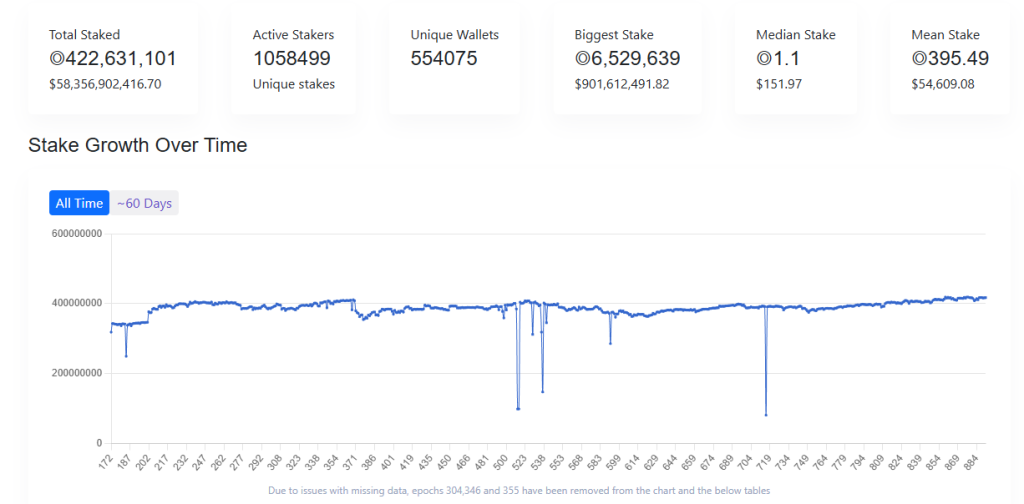Screen dimensions: 1024x504
Task: Click the missing data epochs footnote
Action: point(519,491)
